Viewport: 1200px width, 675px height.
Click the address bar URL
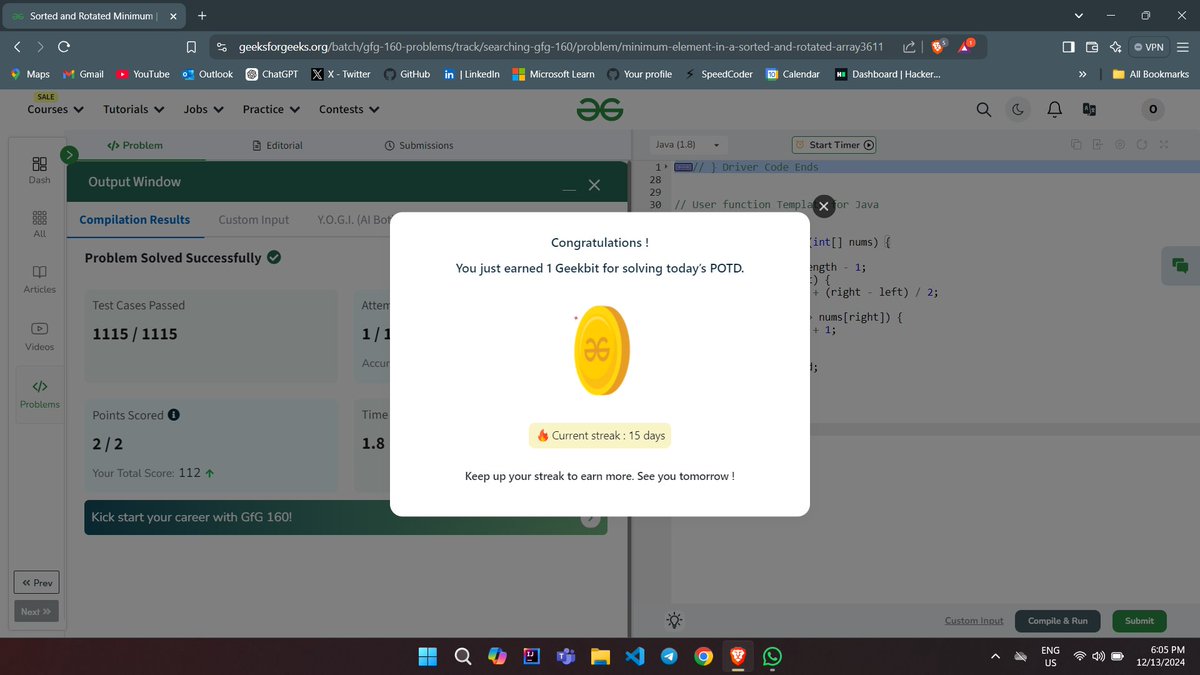coord(560,46)
